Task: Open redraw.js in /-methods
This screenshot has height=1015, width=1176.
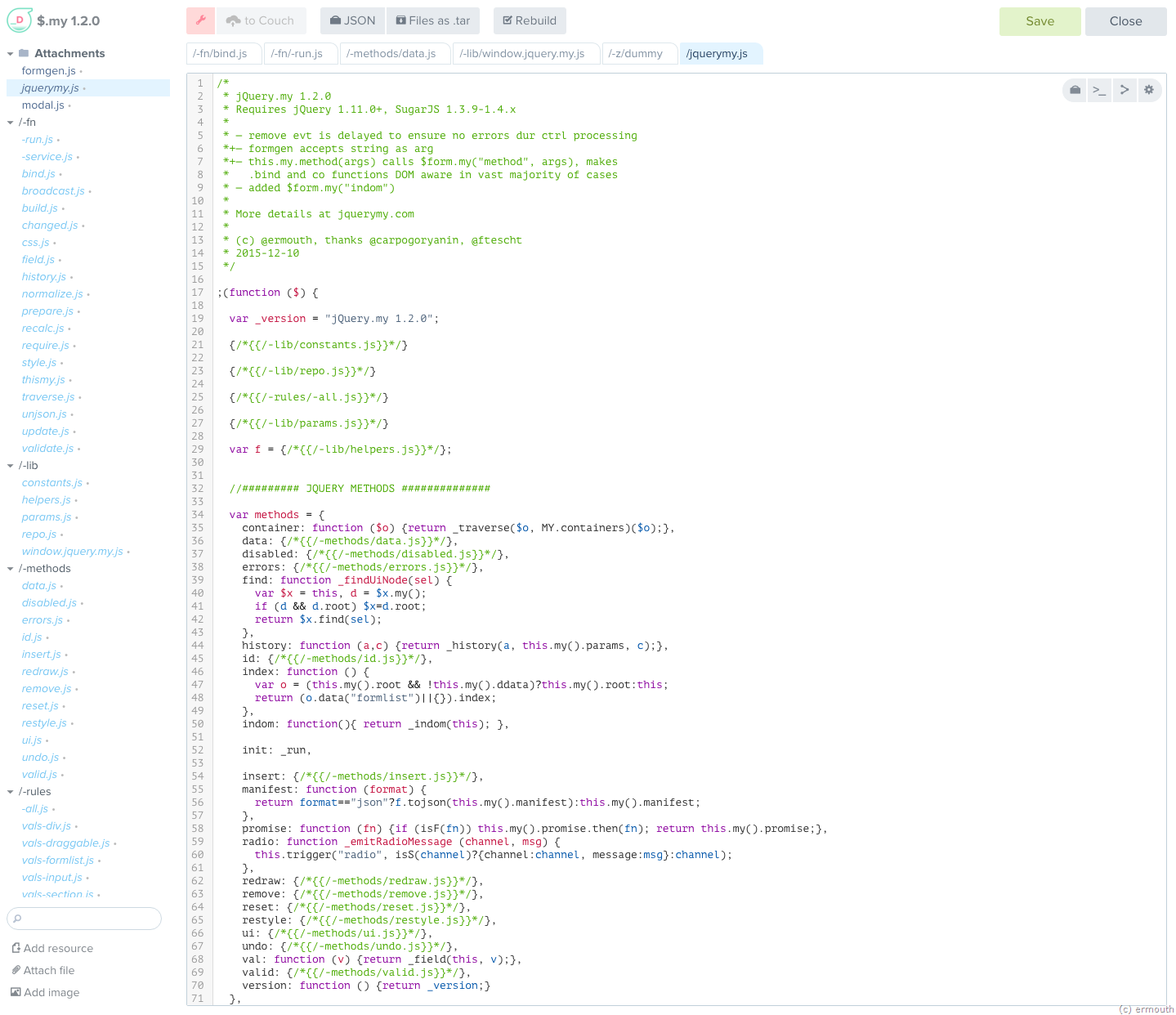Action: pos(45,672)
